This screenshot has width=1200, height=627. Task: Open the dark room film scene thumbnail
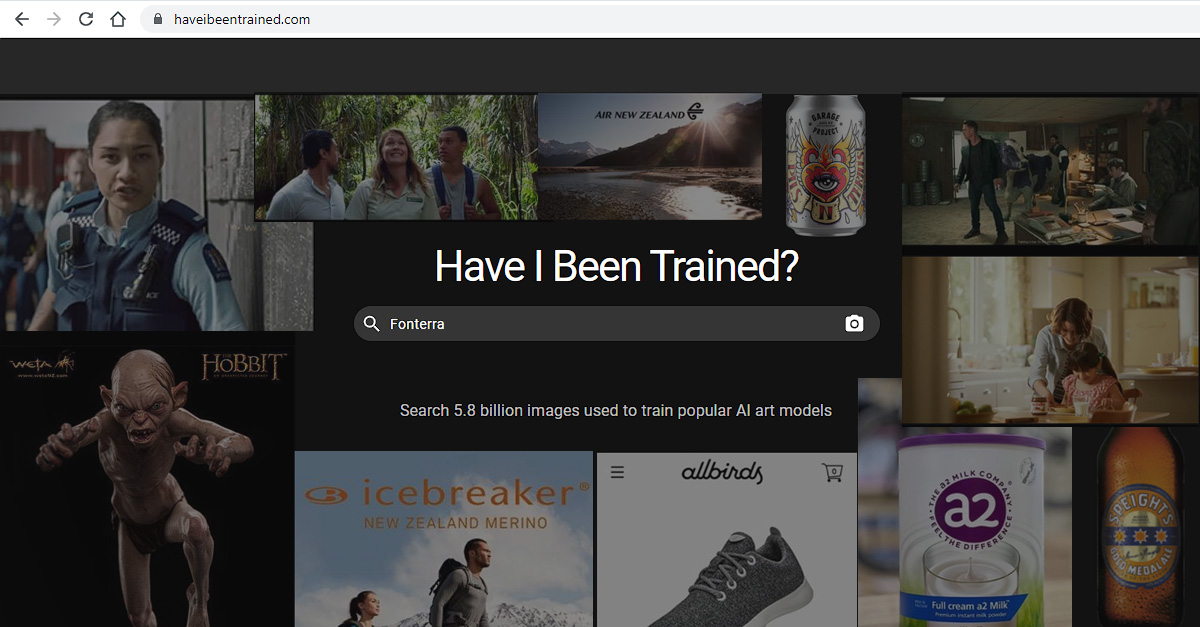point(1050,170)
